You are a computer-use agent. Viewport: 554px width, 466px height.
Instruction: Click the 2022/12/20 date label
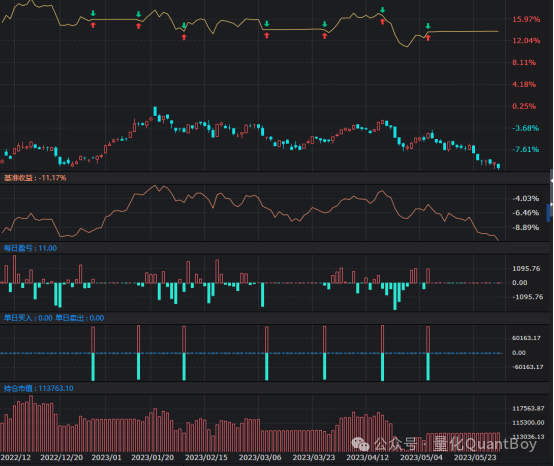point(61,458)
